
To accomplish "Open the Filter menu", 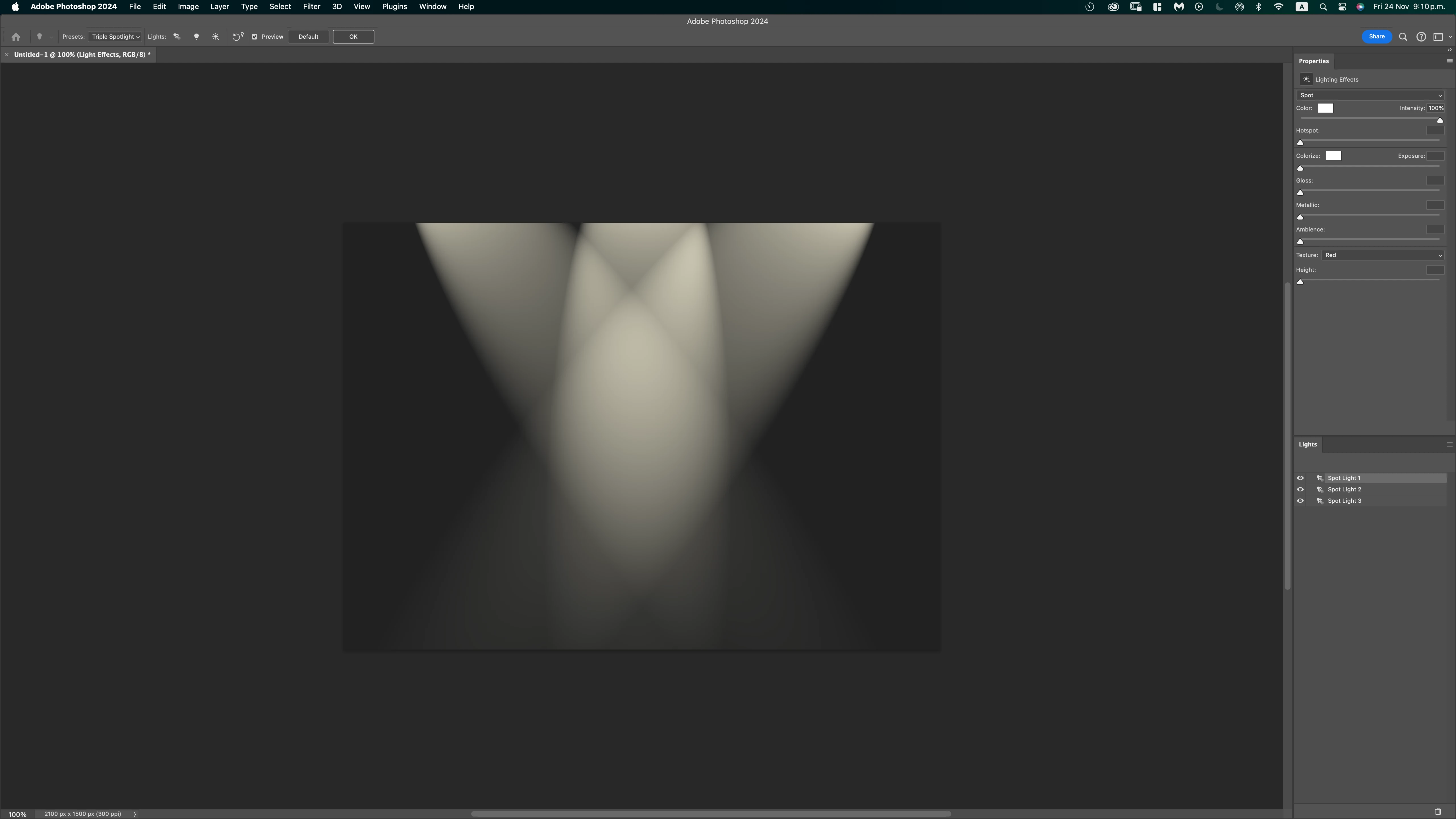I will (311, 7).
